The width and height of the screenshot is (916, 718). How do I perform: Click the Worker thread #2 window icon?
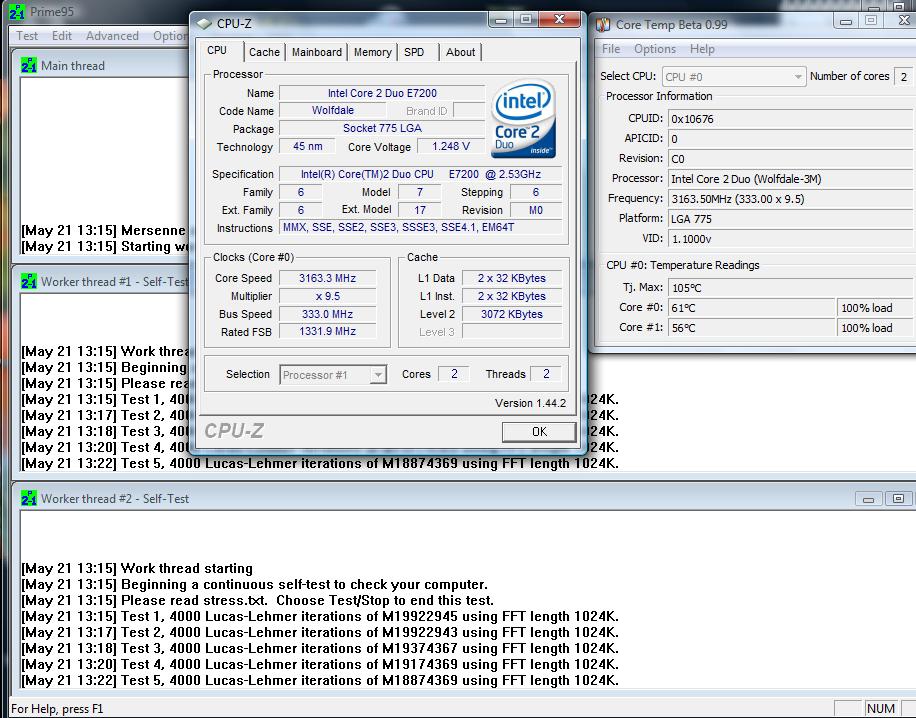[29, 498]
